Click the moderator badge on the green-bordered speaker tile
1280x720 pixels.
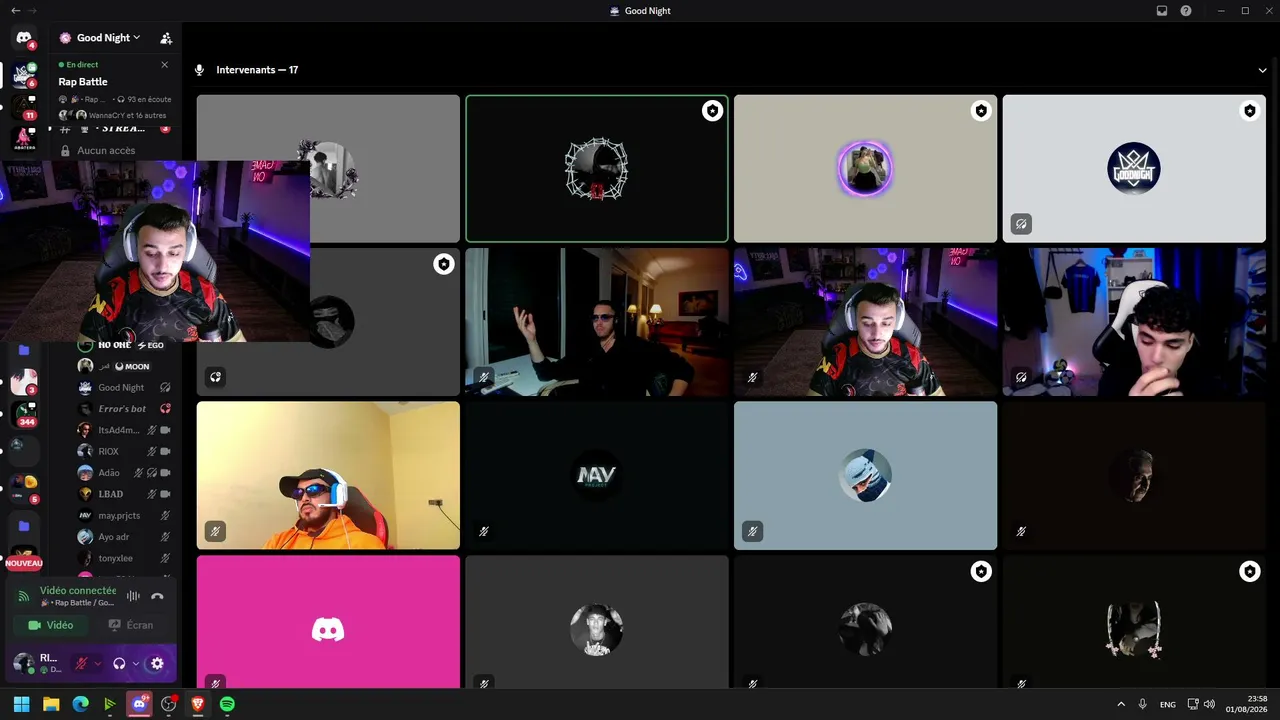tap(712, 111)
